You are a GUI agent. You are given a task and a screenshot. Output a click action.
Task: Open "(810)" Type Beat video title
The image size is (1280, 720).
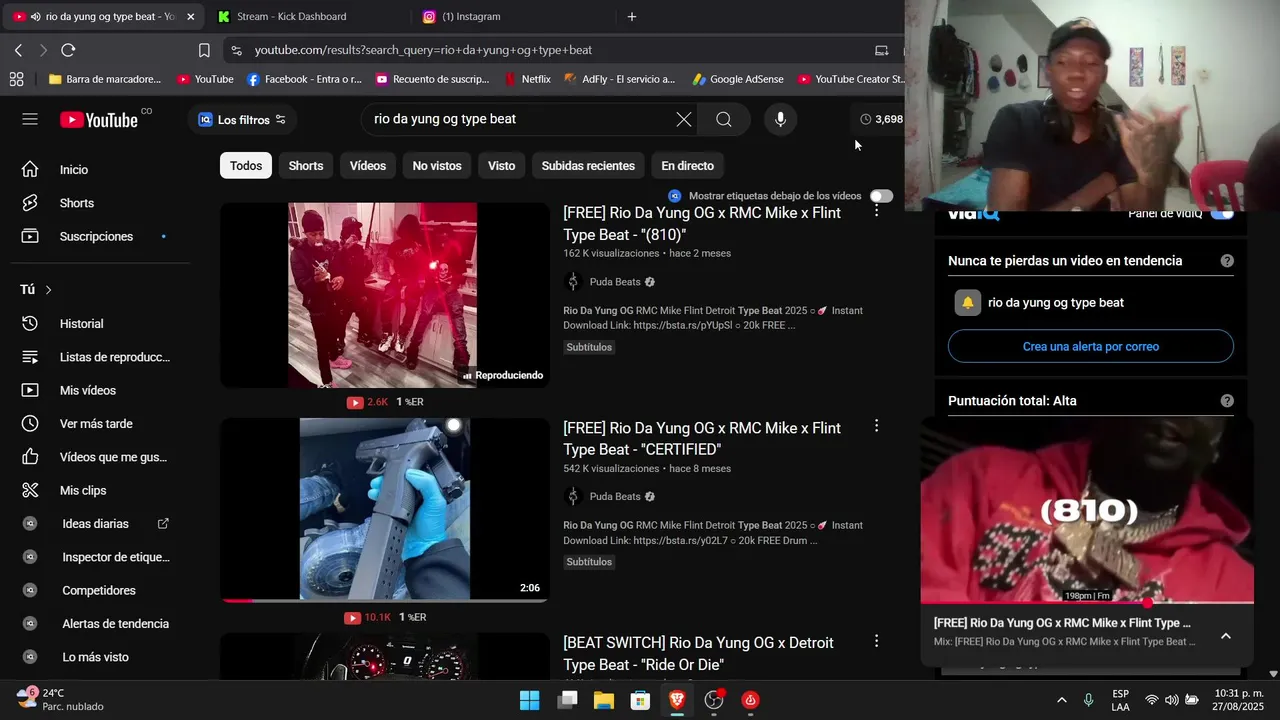click(702, 224)
